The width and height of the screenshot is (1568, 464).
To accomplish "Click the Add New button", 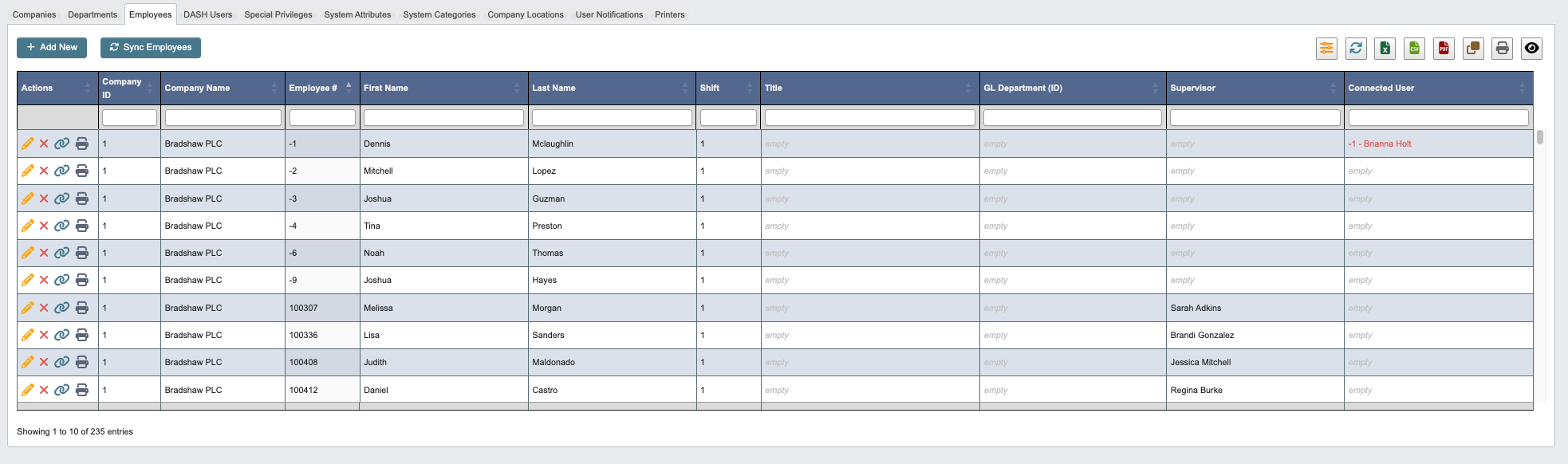I will tap(52, 48).
